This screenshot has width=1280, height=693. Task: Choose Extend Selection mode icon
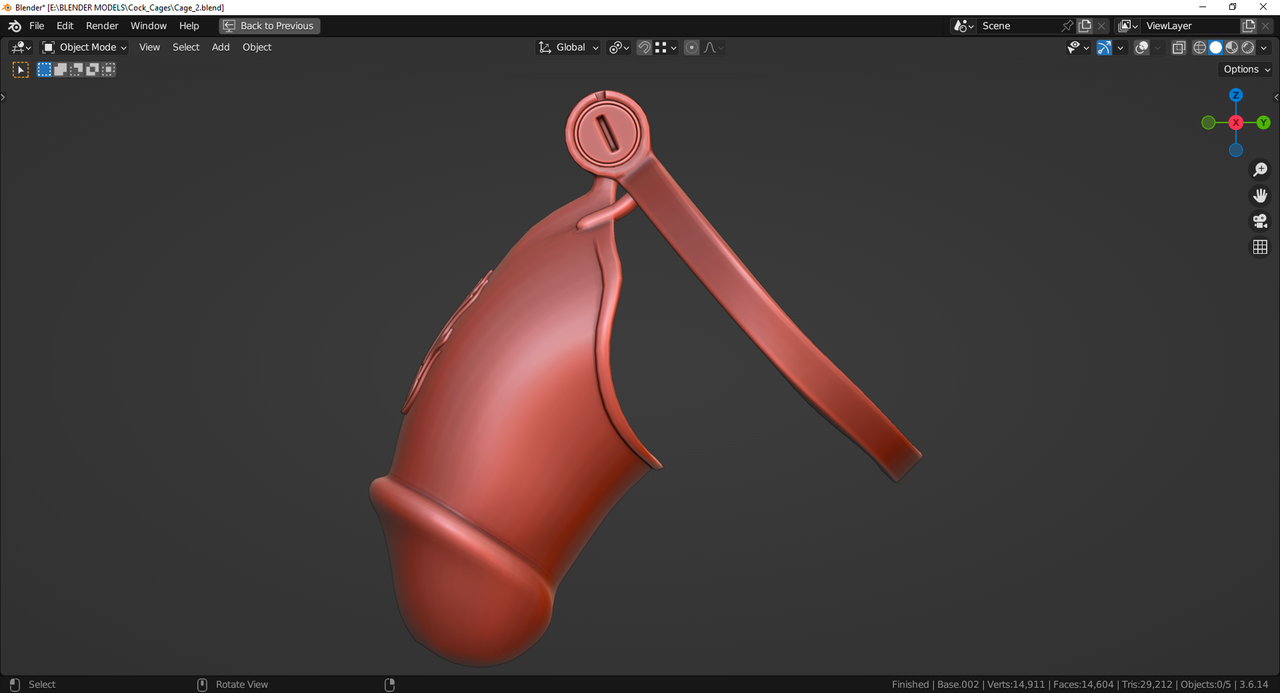[60, 69]
